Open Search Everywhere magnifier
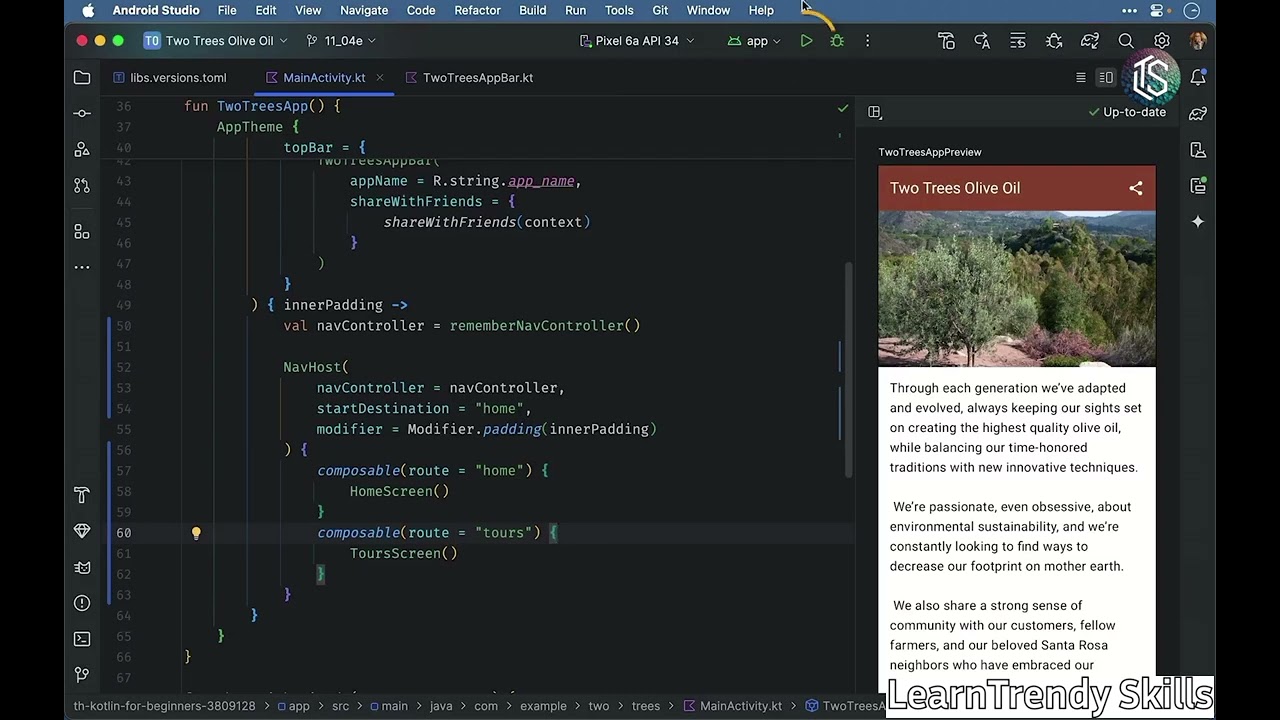 (1126, 41)
